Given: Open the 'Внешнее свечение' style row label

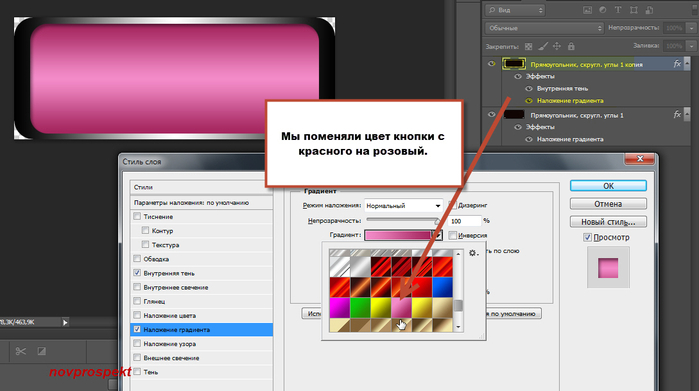Looking at the screenshot, I should (x=171, y=358).
